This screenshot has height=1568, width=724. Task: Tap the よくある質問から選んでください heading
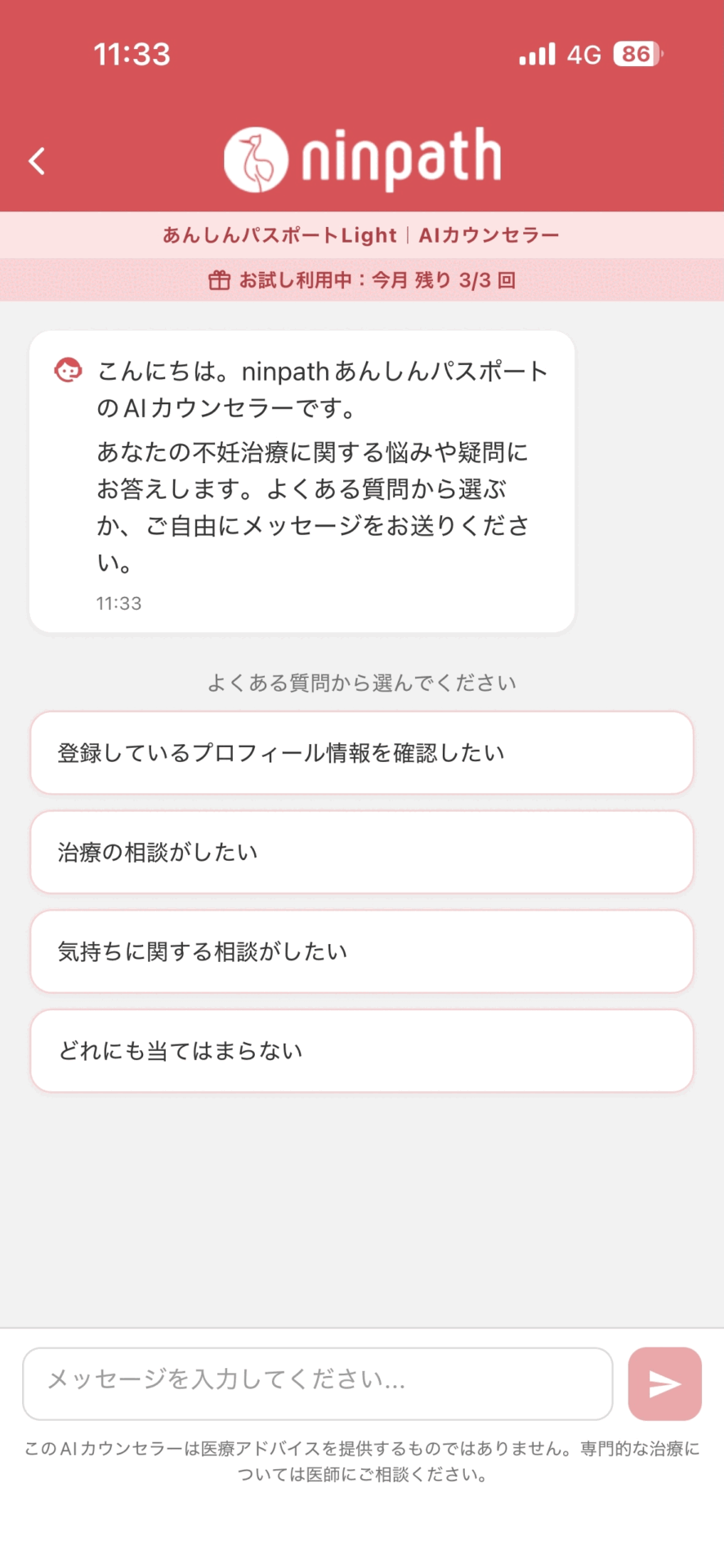[x=362, y=683]
